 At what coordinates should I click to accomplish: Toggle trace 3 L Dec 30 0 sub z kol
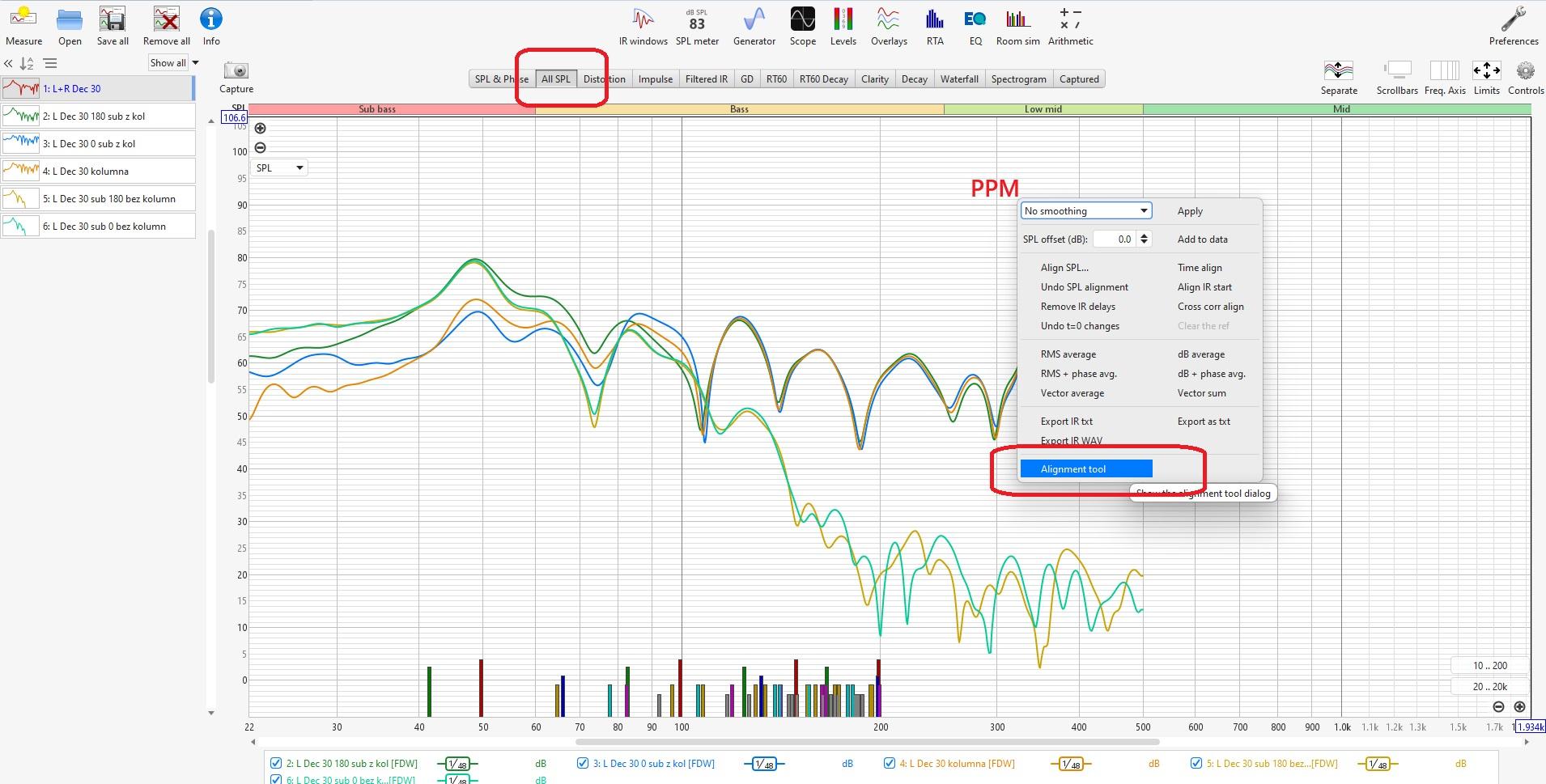[583, 763]
